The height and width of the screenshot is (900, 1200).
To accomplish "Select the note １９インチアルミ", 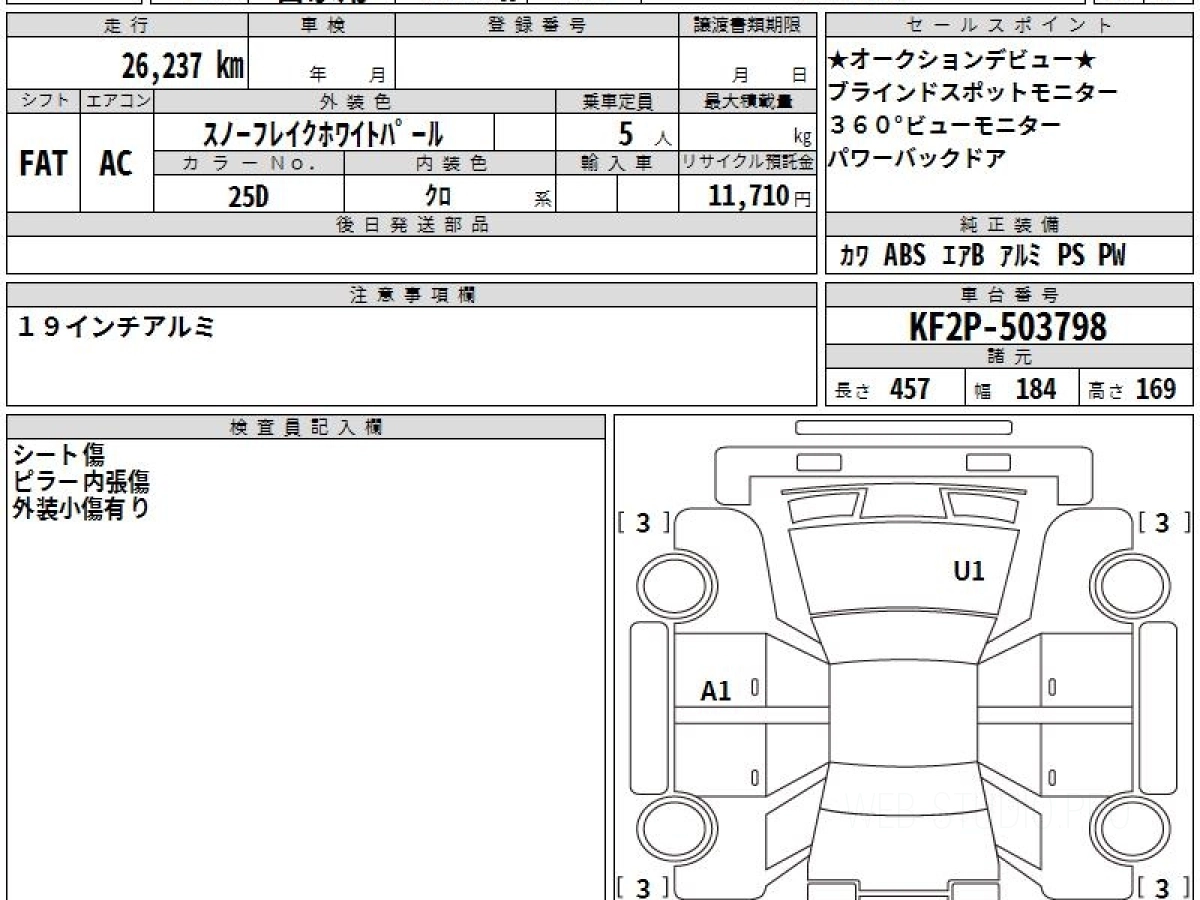I will (116, 326).
